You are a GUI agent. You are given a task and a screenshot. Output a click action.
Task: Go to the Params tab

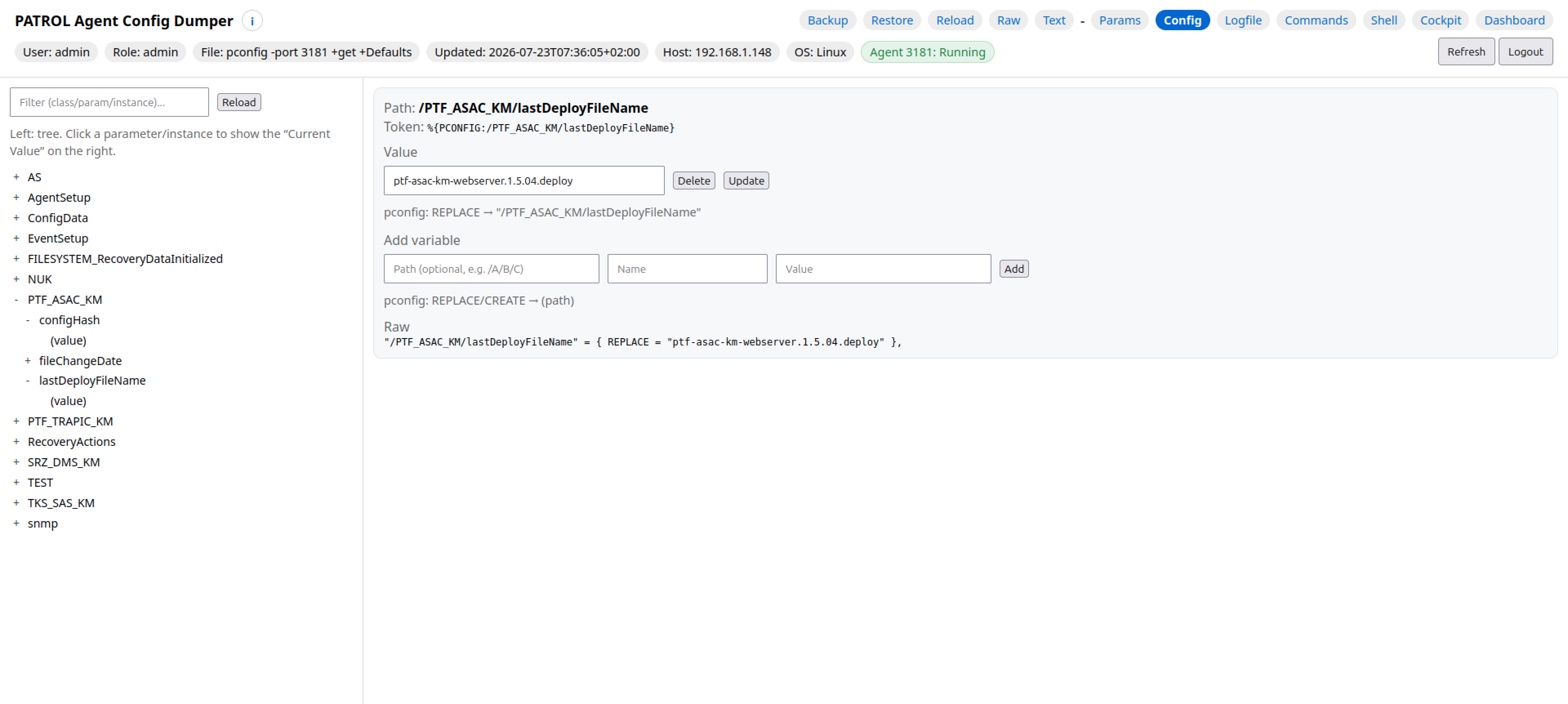coord(1119,20)
